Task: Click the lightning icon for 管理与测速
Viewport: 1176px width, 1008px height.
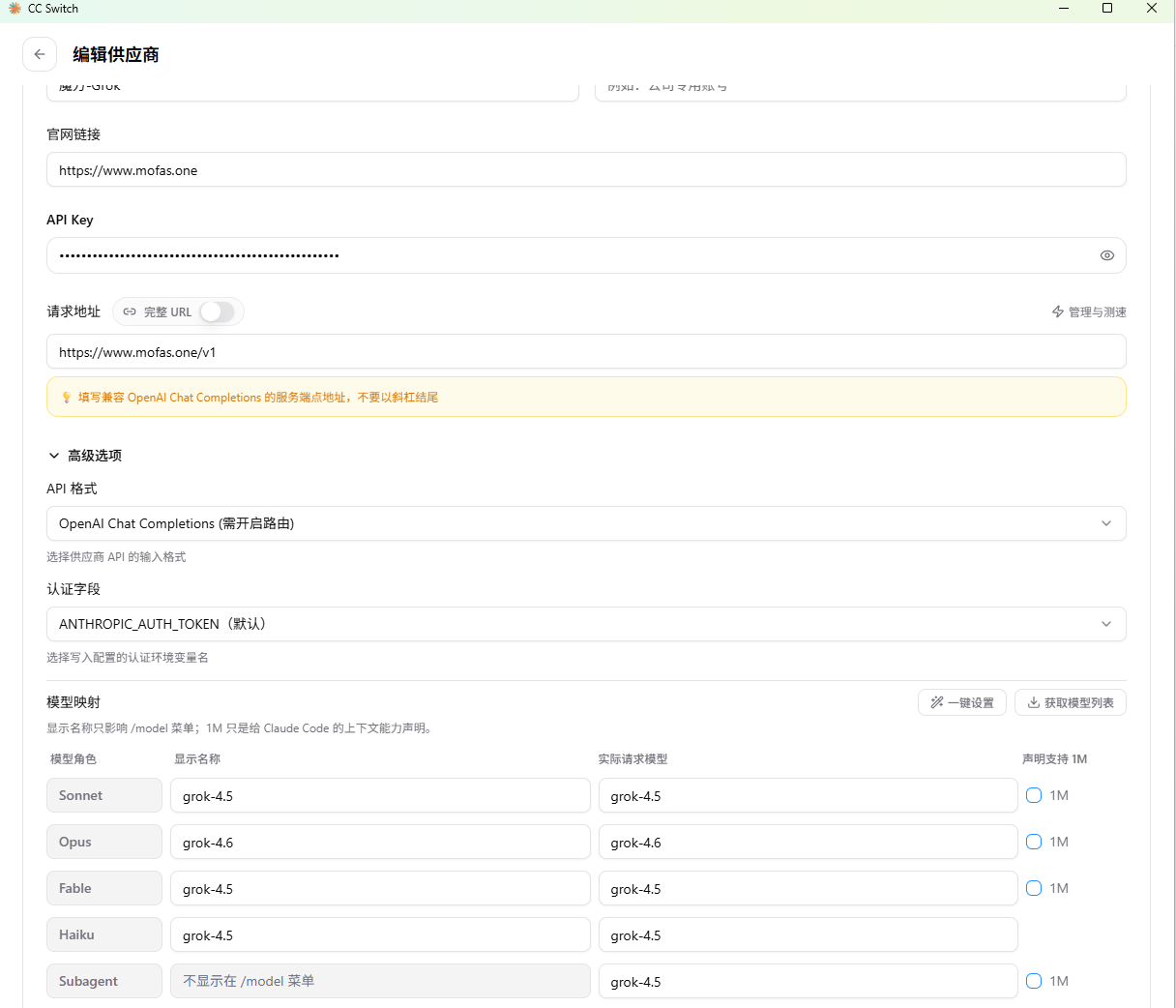Action: (x=1058, y=311)
